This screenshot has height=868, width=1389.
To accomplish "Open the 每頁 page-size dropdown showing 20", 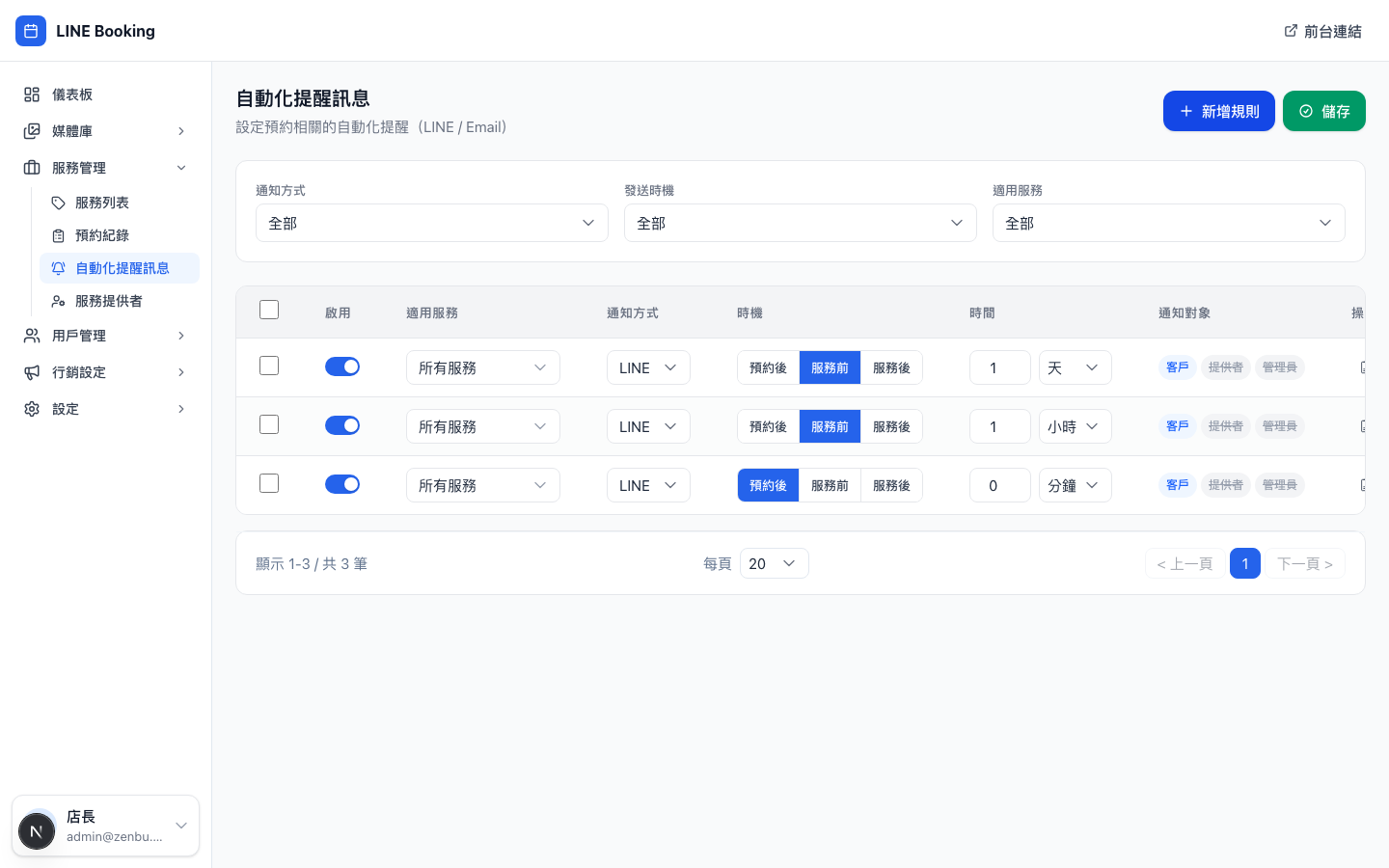I will pos(774,563).
